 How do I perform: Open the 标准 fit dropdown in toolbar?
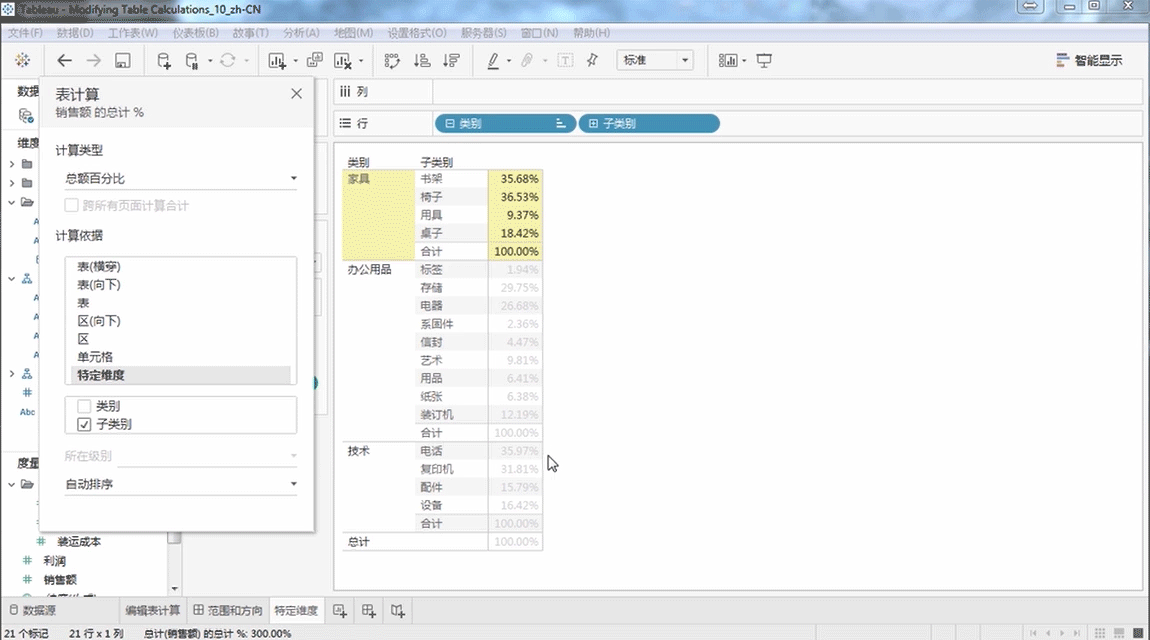pos(655,61)
